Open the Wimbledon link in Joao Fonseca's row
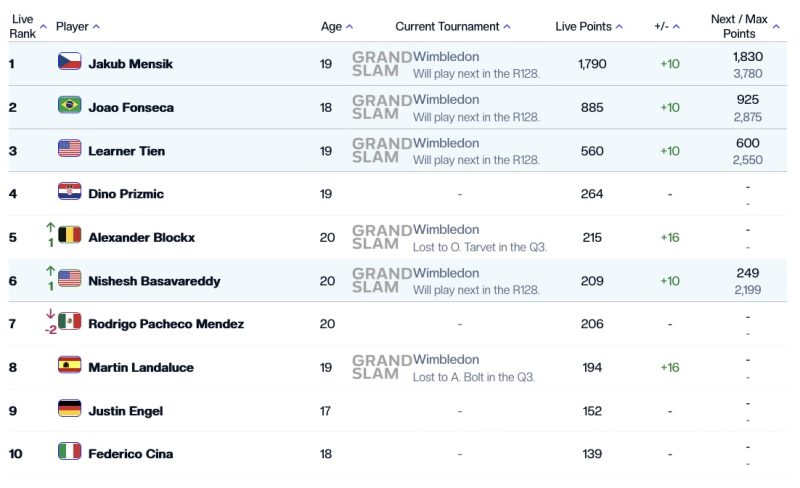Viewport: 800px width, 488px height. [446, 100]
